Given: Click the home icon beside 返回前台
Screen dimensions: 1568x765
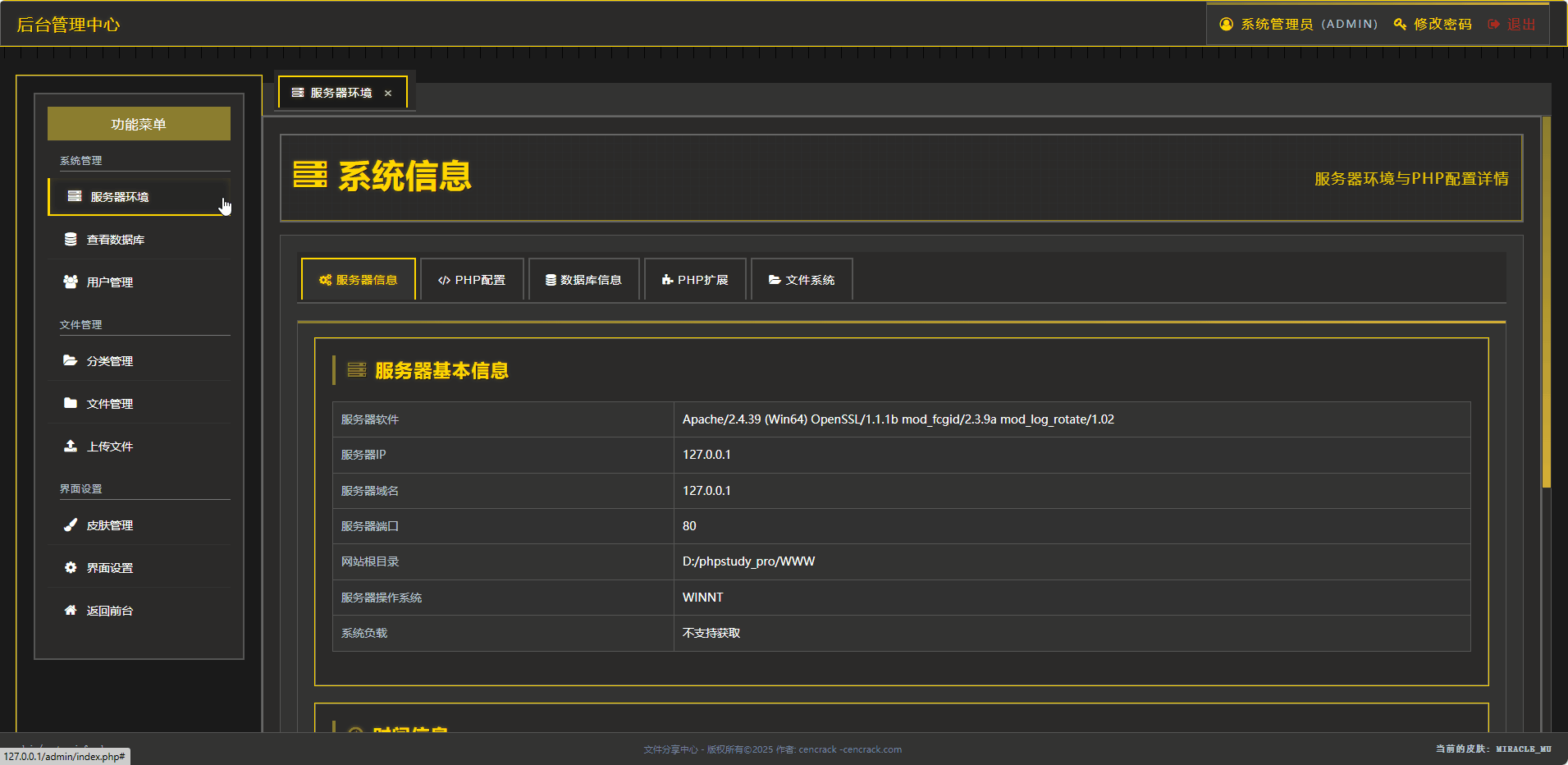Looking at the screenshot, I should [x=71, y=611].
